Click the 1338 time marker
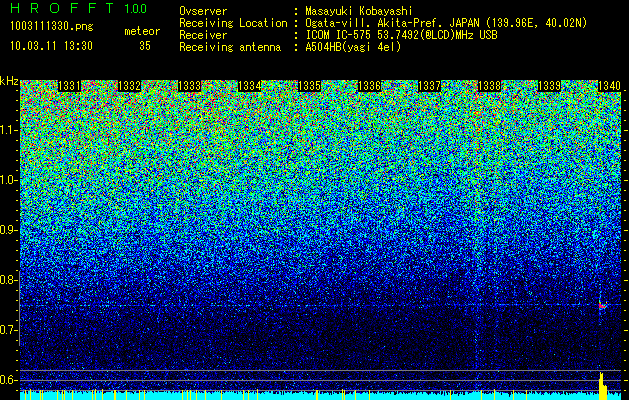Image resolution: width=629 pixels, height=400 pixels. click(489, 86)
